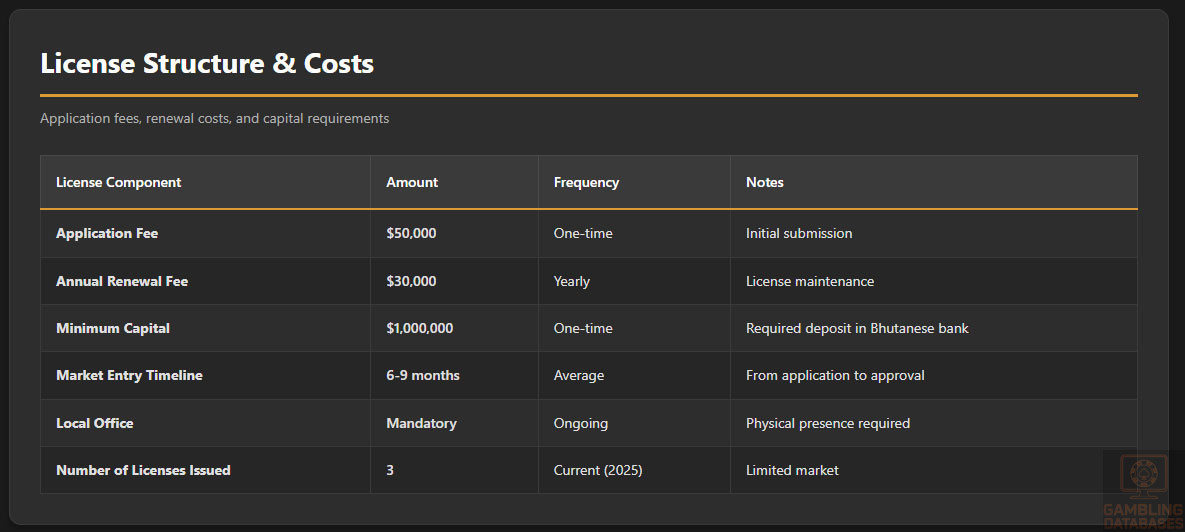Screen dimensions: 1185x532
Task: Click the License Structure & Costs heading
Action: [207, 64]
